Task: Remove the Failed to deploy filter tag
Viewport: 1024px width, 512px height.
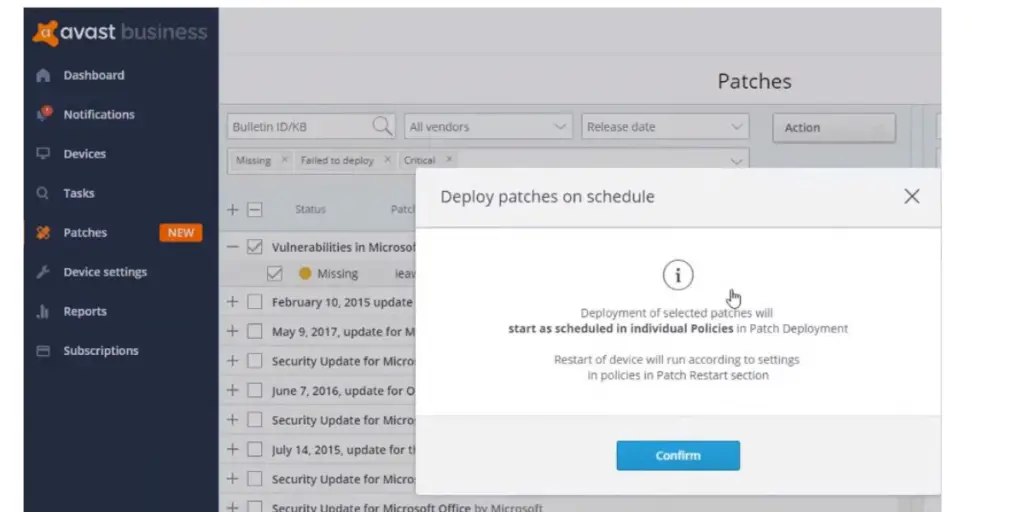Action: [387, 159]
